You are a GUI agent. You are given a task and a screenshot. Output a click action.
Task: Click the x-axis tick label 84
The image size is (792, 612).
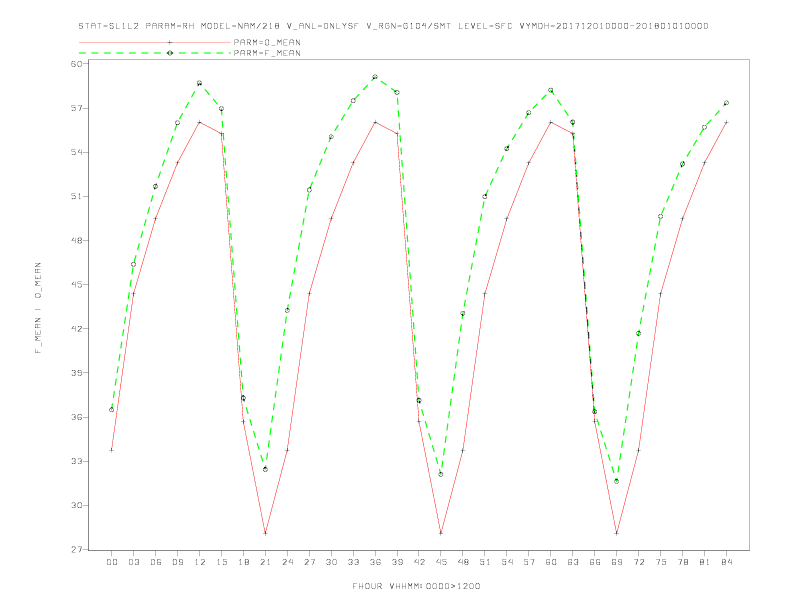(x=726, y=562)
